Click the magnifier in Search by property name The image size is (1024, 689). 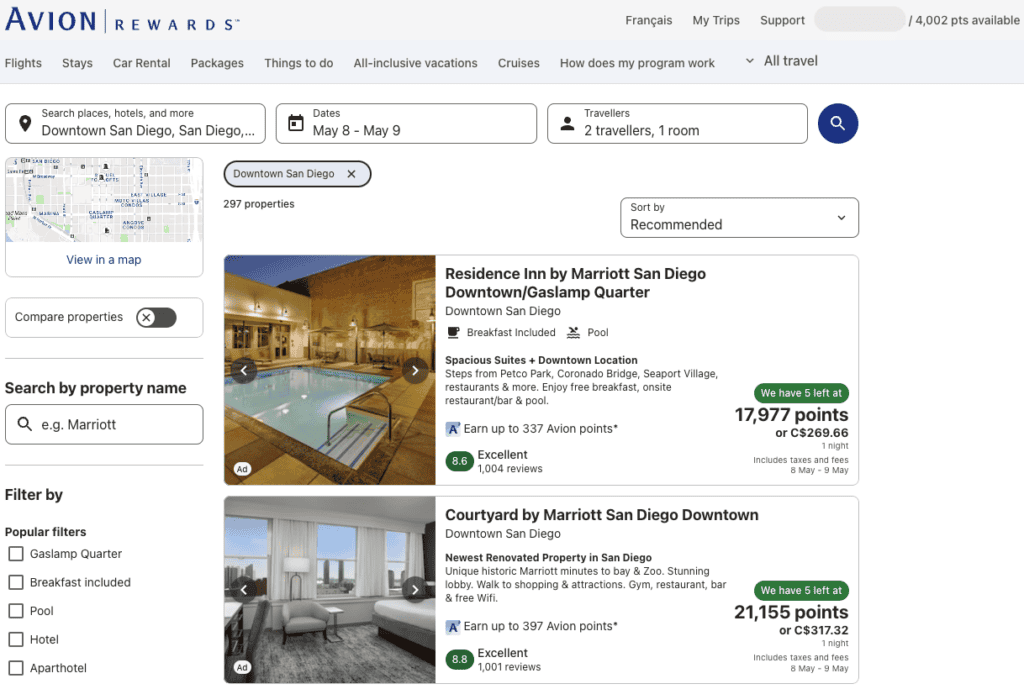point(27,424)
